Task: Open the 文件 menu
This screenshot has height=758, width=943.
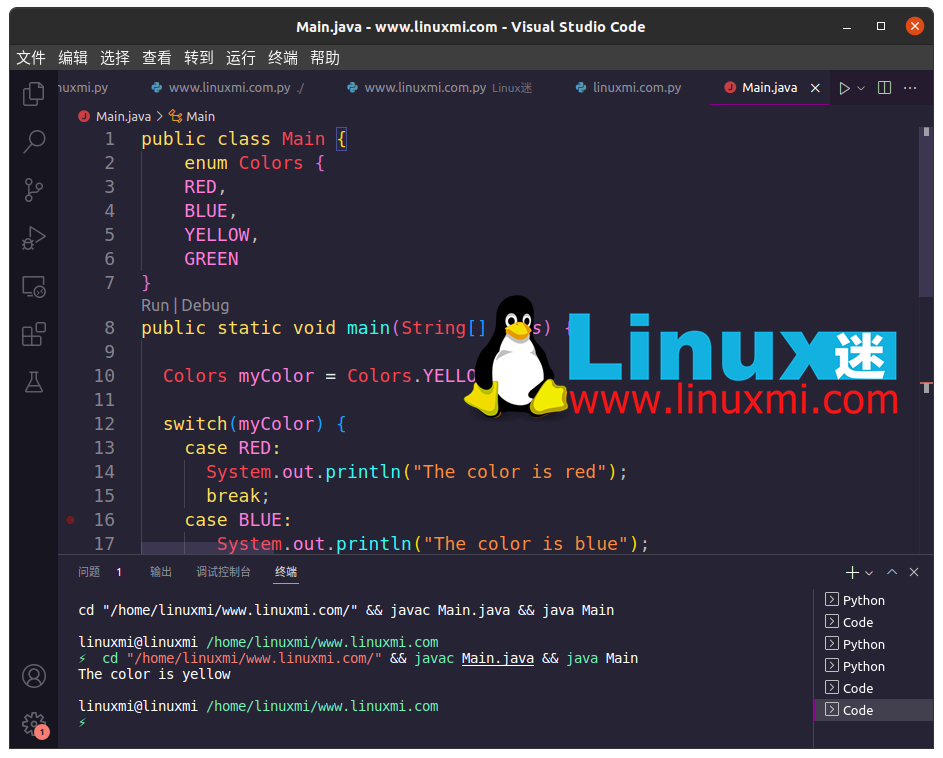Action: 31,58
